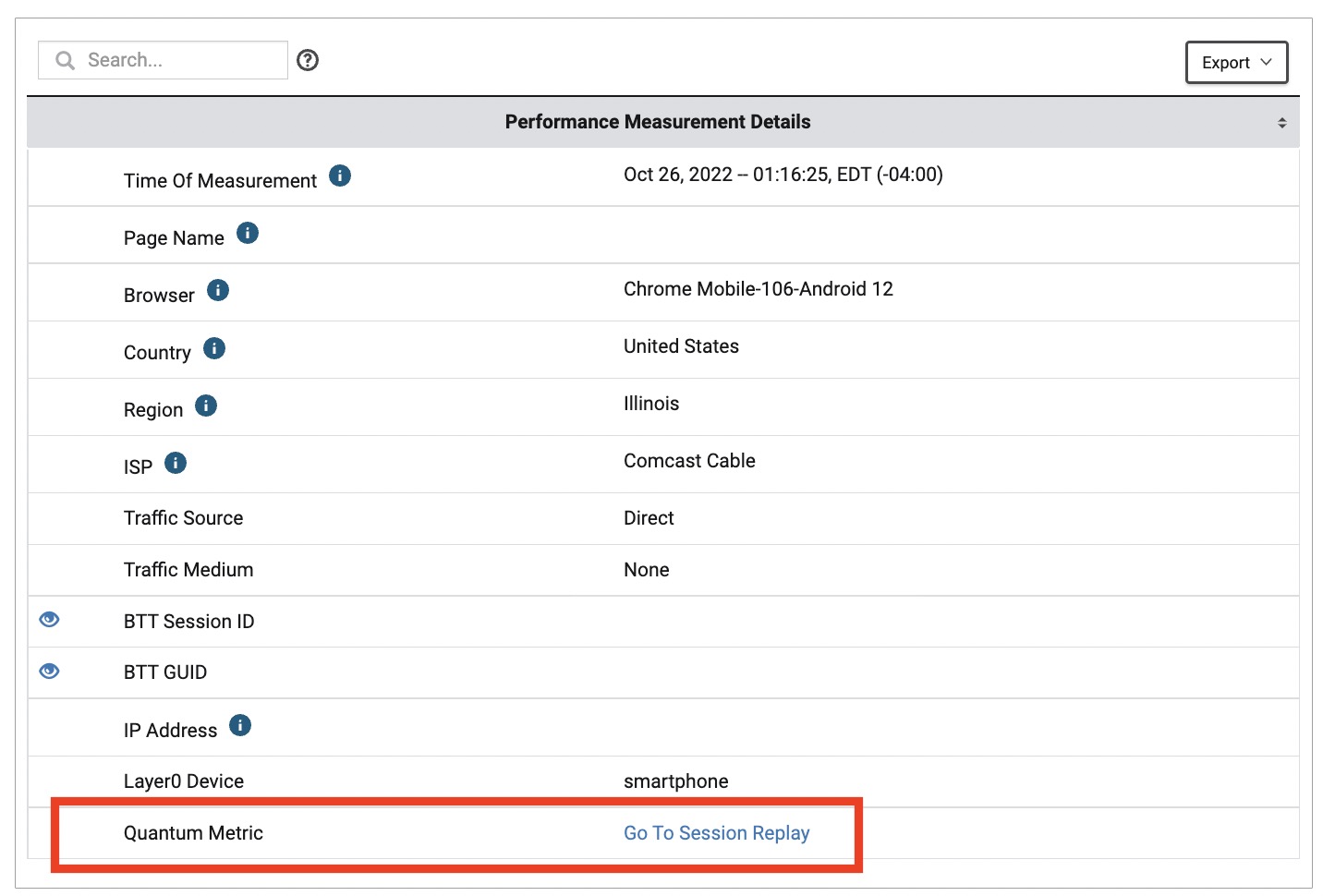Click the BTT GUID label

click(x=165, y=672)
